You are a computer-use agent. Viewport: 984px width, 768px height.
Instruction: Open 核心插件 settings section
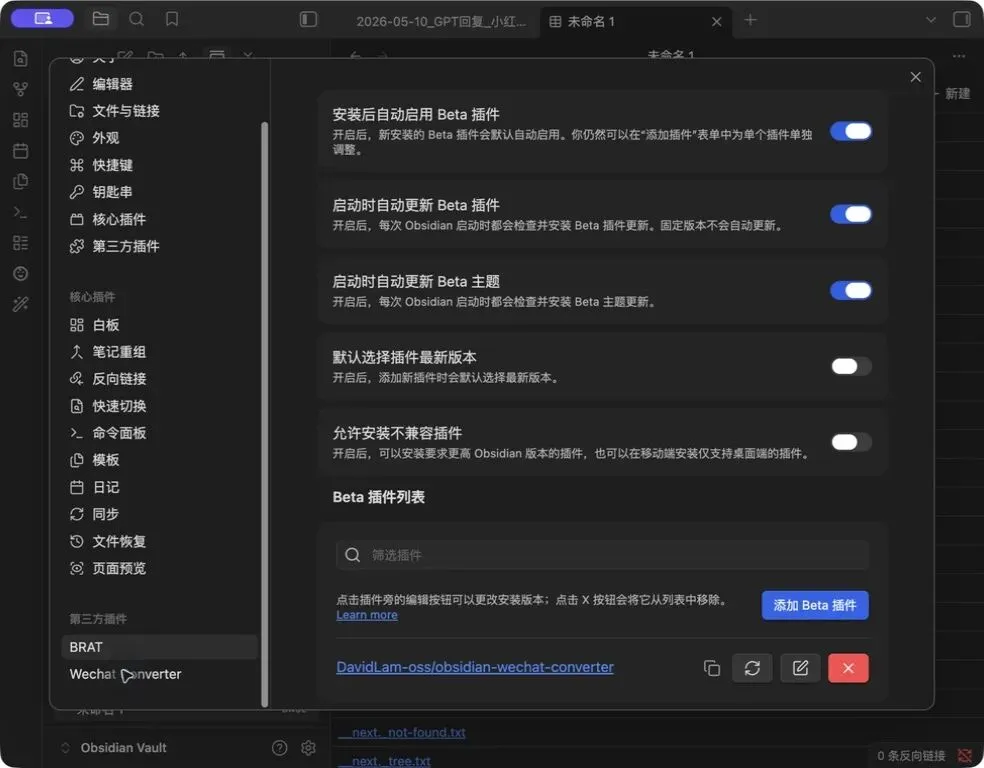[x=107, y=219]
